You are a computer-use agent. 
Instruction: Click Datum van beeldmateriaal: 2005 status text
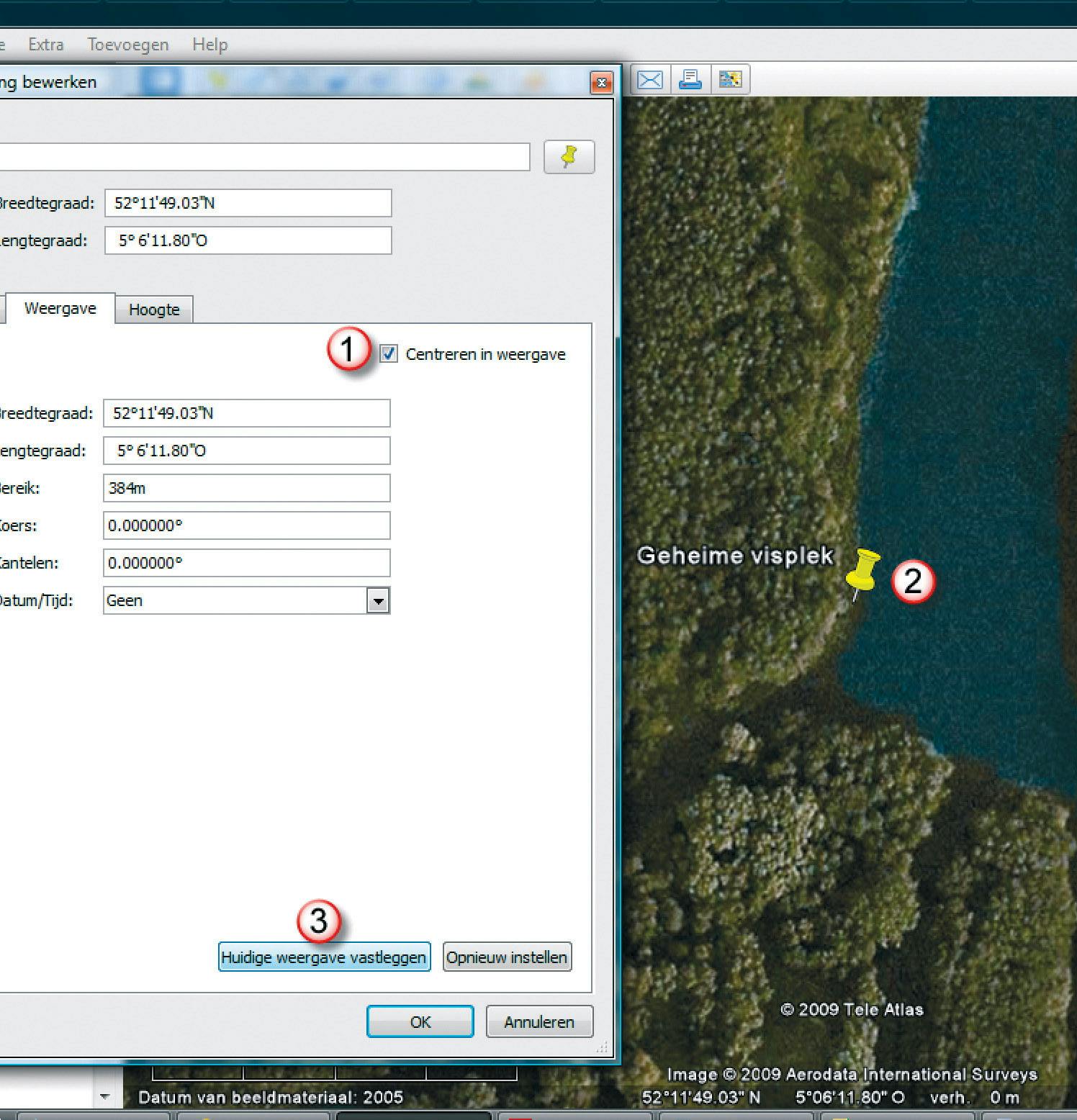click(271, 1097)
